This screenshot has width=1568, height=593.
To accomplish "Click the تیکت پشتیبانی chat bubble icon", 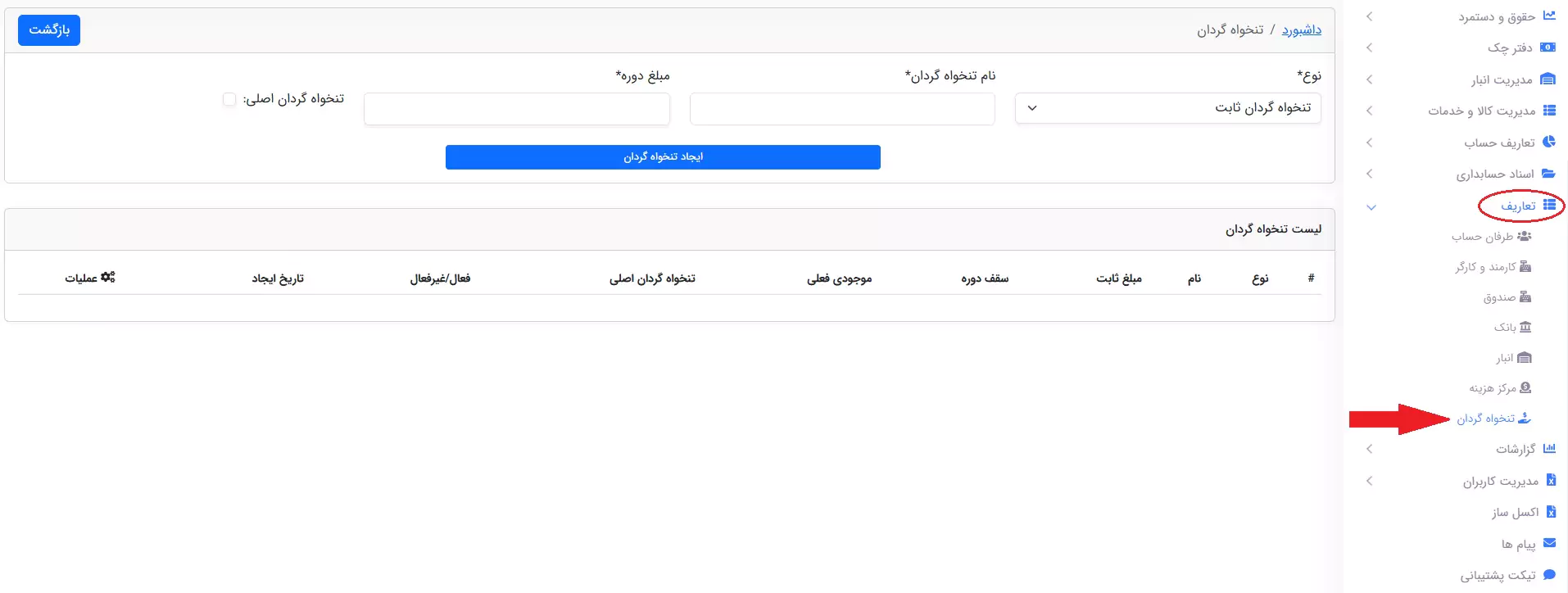I will pyautogui.click(x=1549, y=575).
